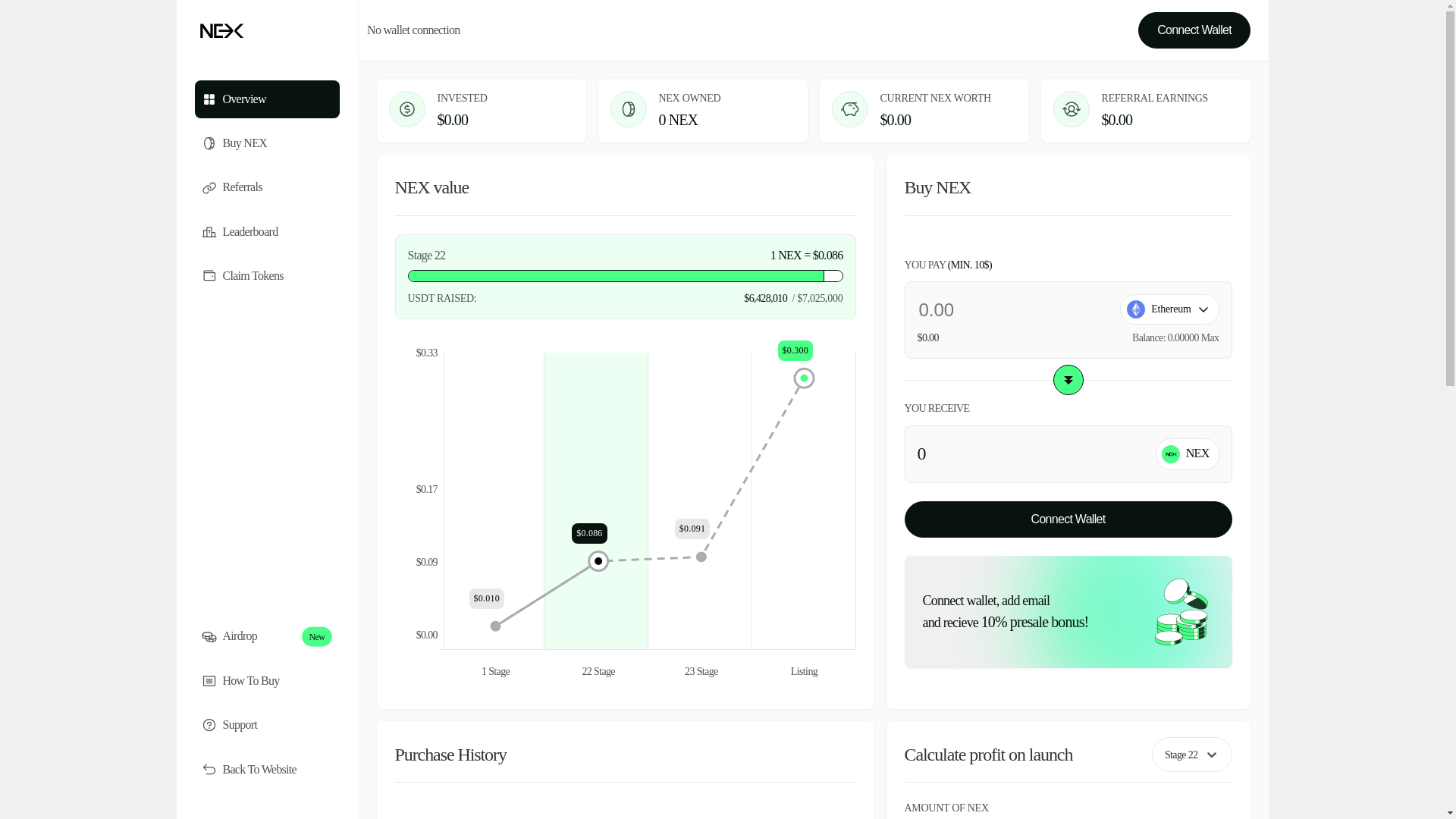Click Connect Wallet below You Receive

click(x=1068, y=519)
